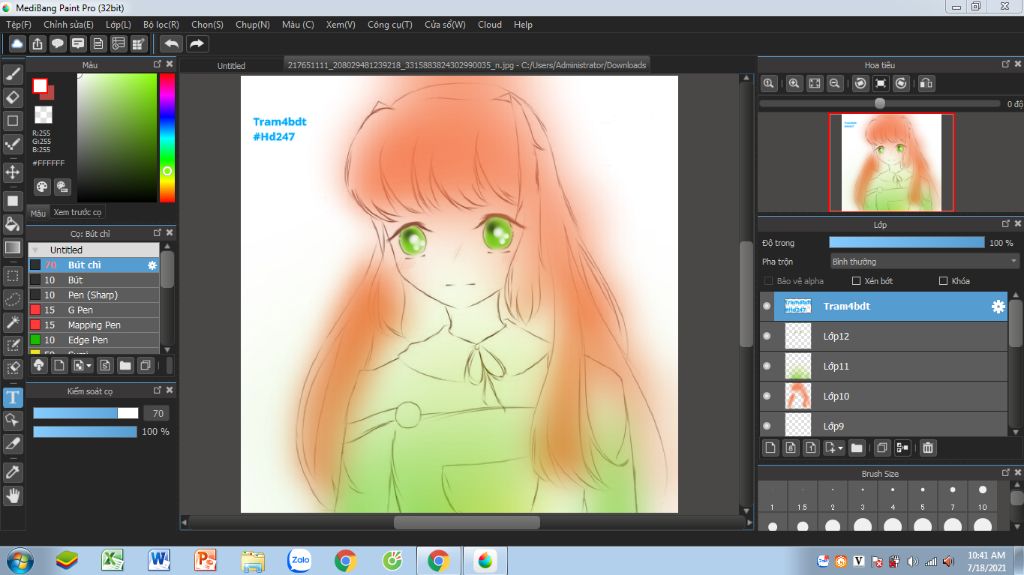Click the transparent color swatch

43,114
